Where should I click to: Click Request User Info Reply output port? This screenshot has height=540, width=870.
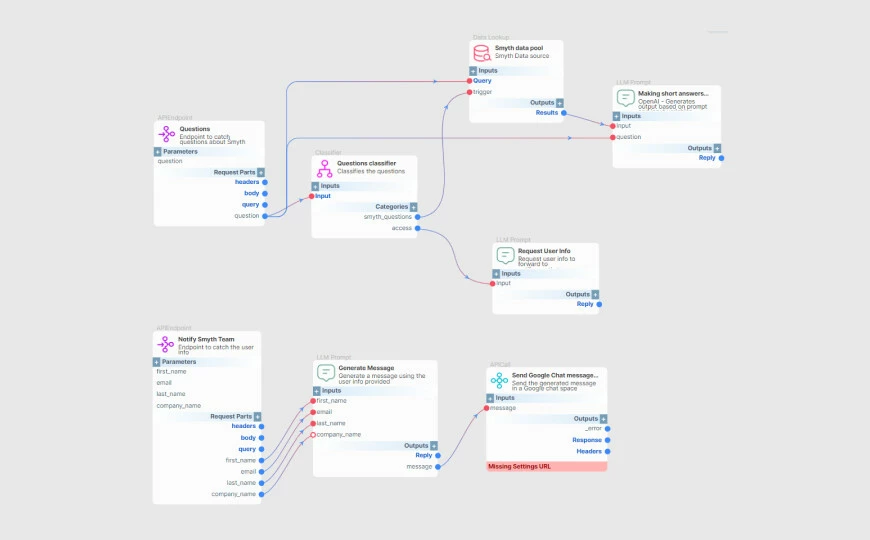[x=599, y=304]
